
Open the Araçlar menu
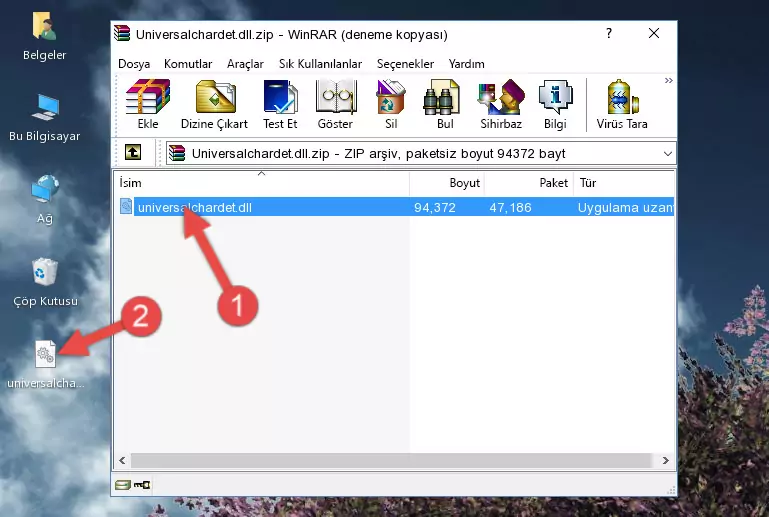pos(245,64)
